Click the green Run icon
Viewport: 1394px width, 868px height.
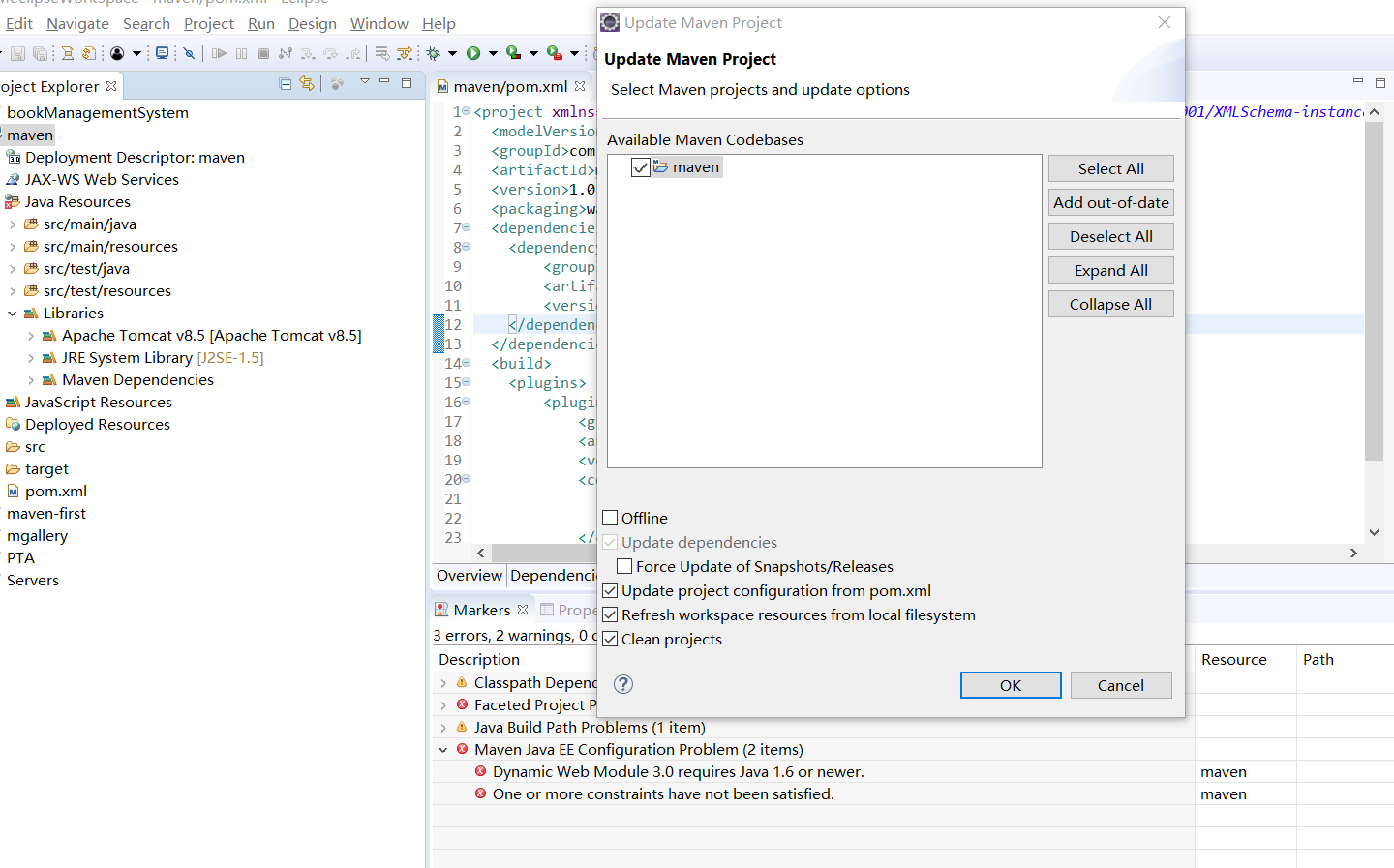coord(473,54)
